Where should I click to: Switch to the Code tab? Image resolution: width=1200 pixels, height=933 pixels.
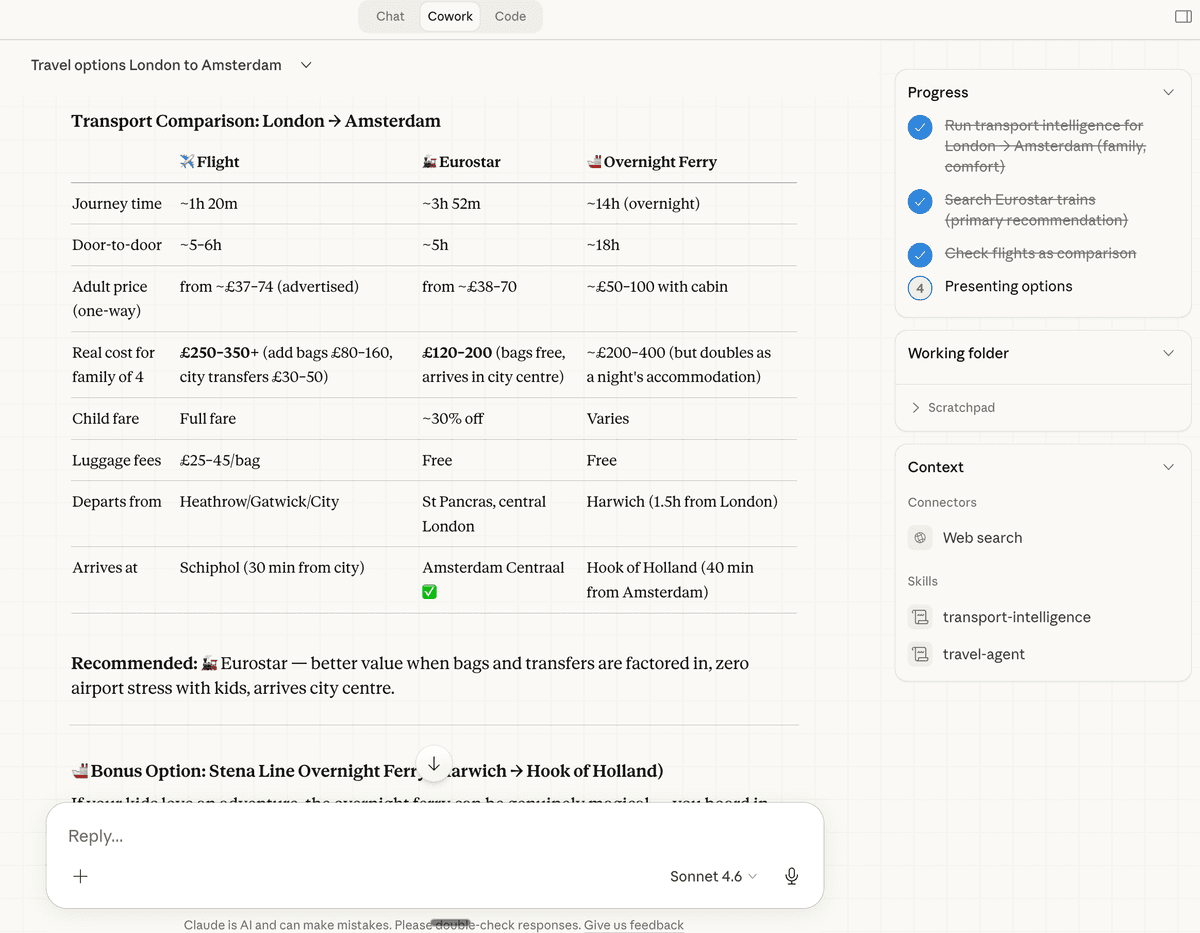coord(510,16)
